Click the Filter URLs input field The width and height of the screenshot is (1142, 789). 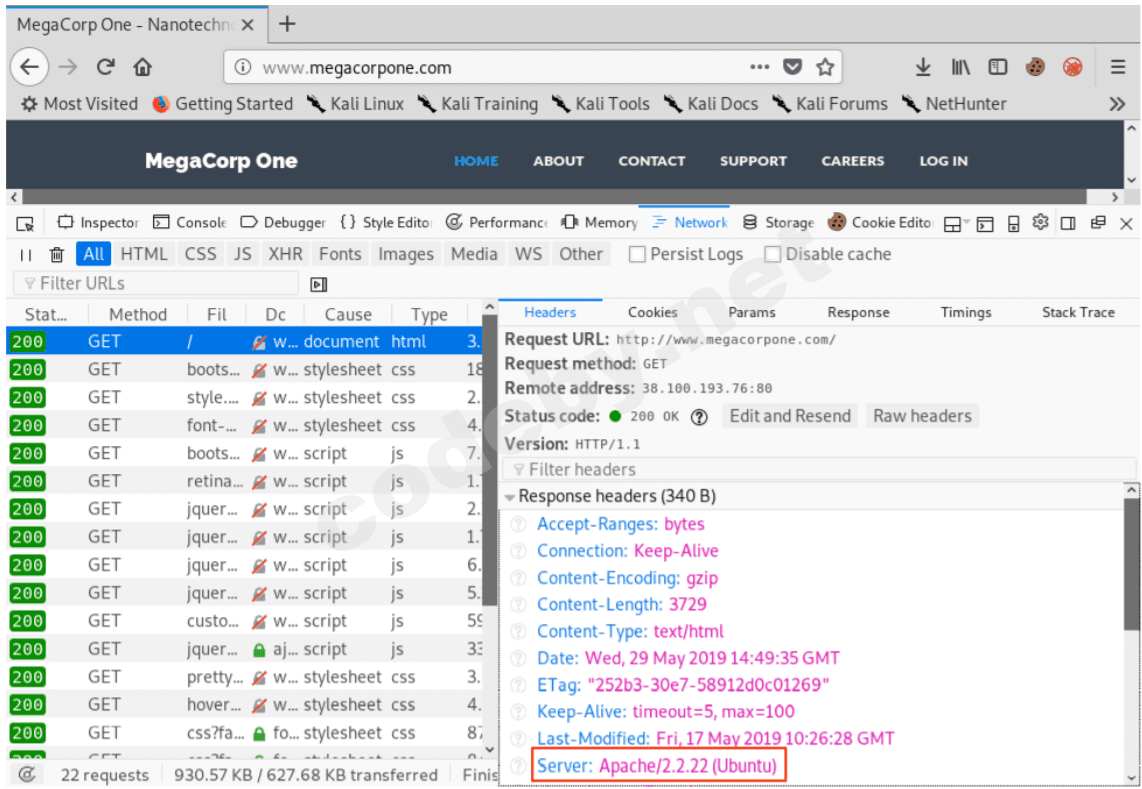156,283
